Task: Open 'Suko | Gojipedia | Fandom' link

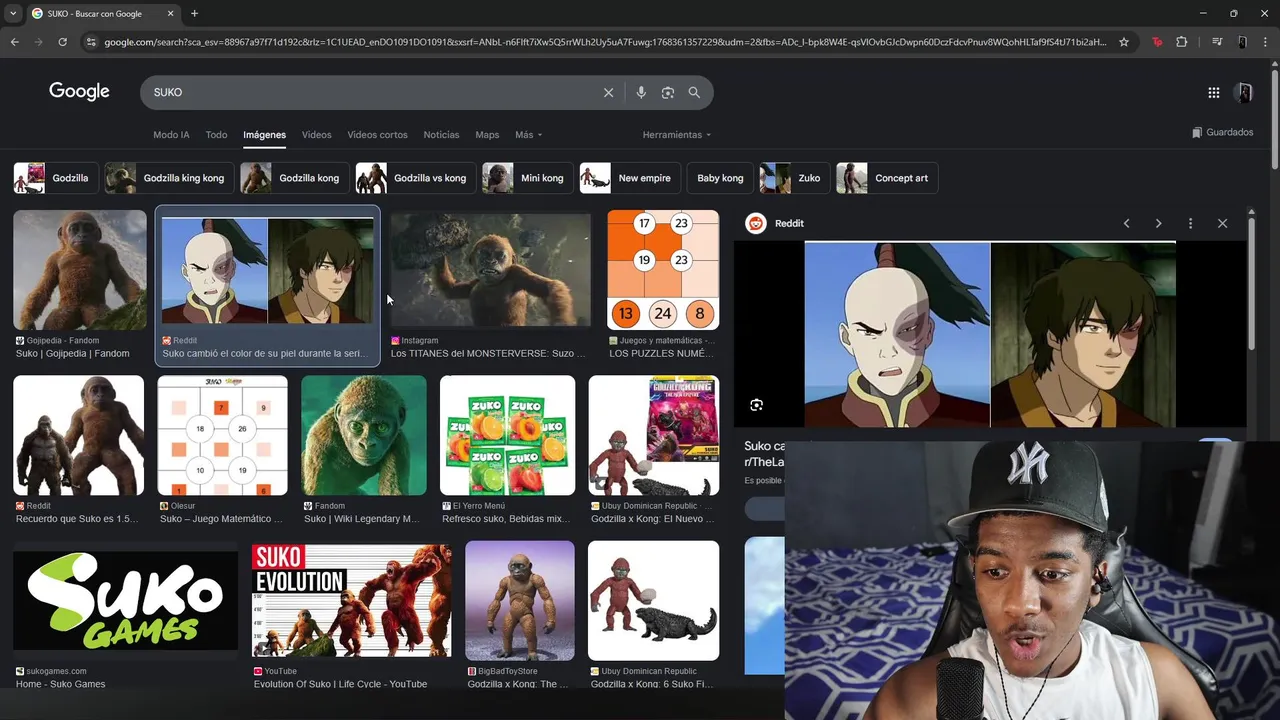Action: 73,353
